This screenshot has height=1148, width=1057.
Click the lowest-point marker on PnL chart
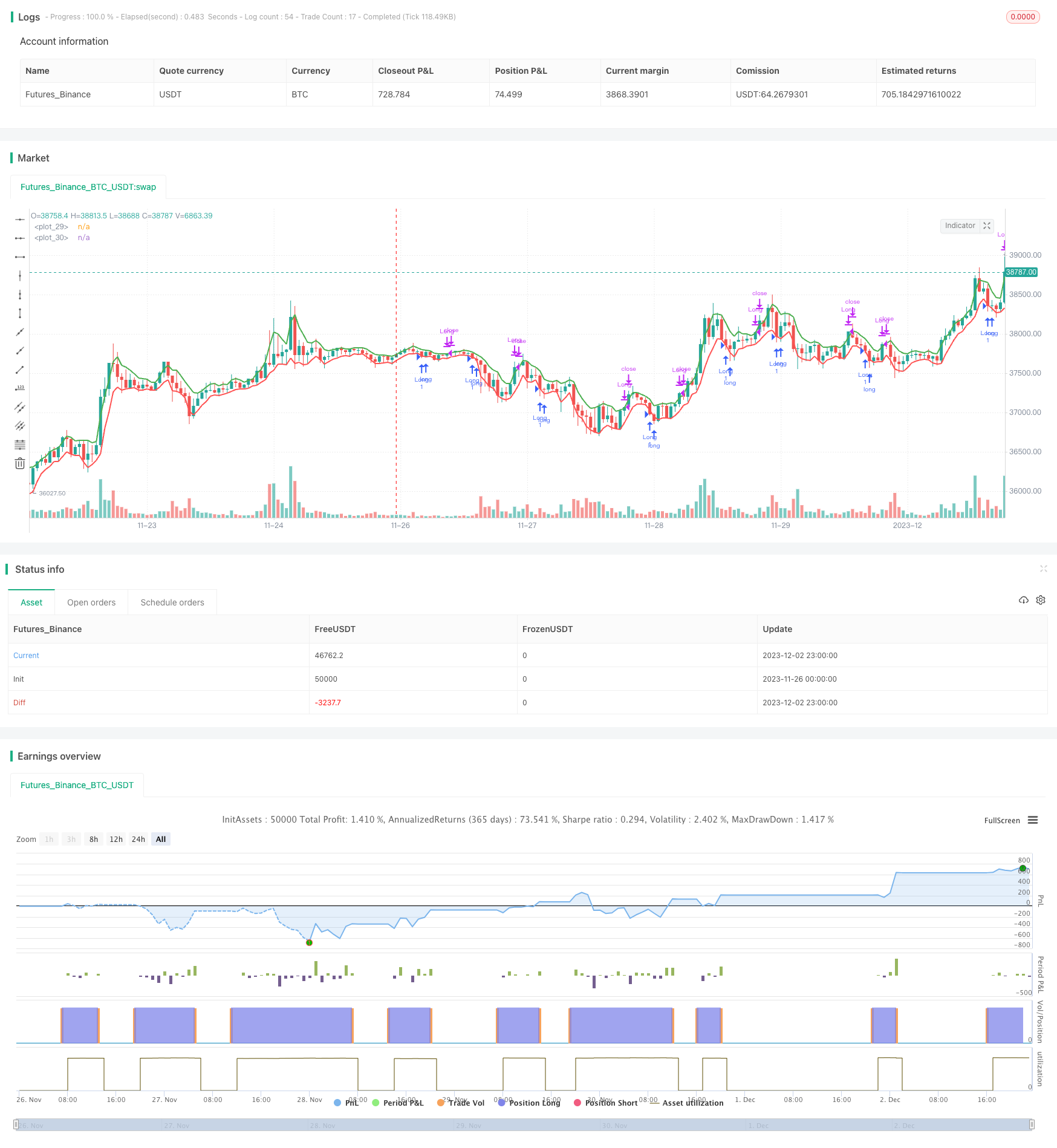click(x=309, y=942)
